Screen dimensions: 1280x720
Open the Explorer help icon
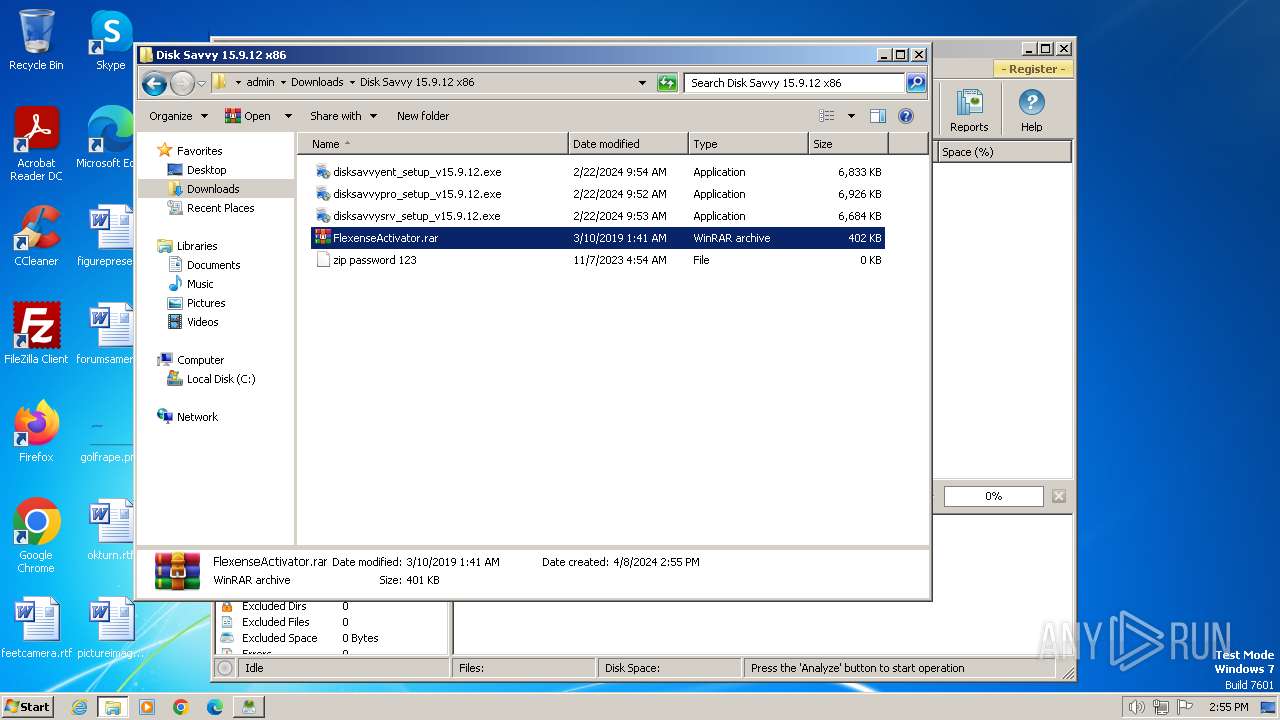click(905, 116)
